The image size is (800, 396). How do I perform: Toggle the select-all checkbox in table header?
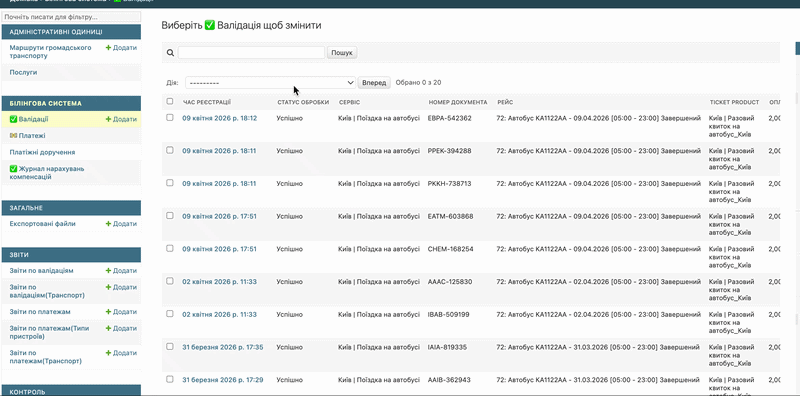pyautogui.click(x=170, y=101)
